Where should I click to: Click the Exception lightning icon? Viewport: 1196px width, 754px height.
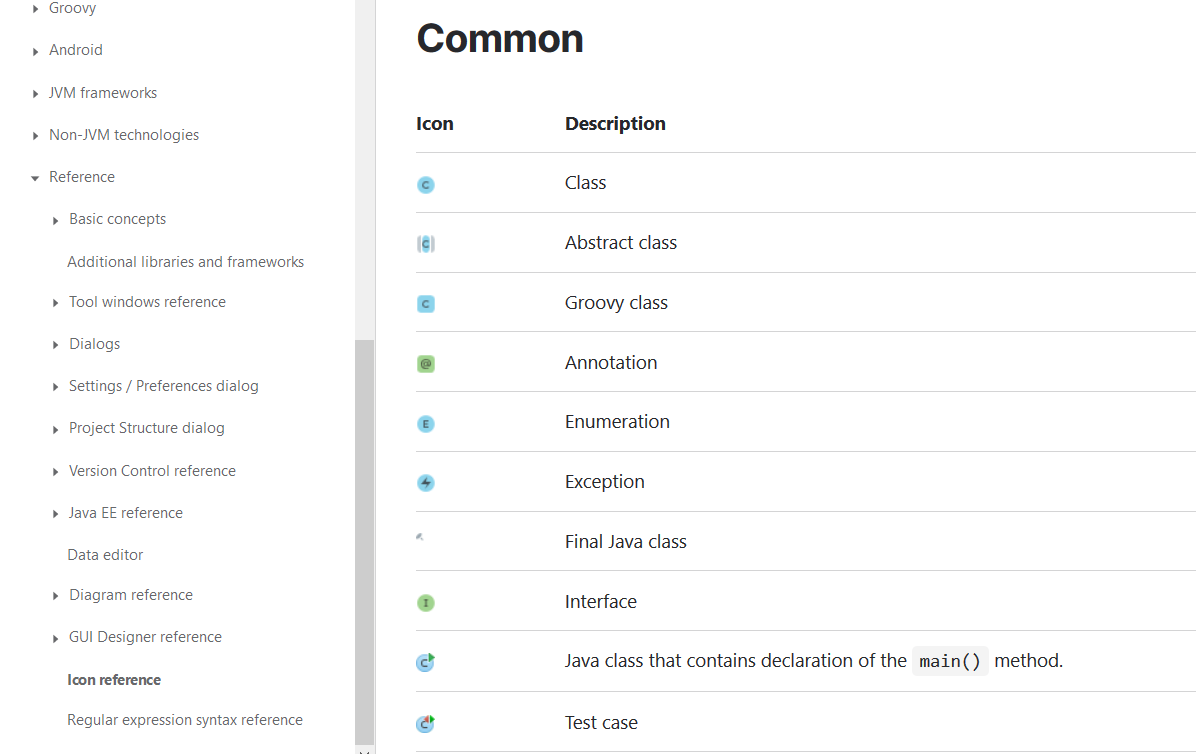tap(426, 483)
